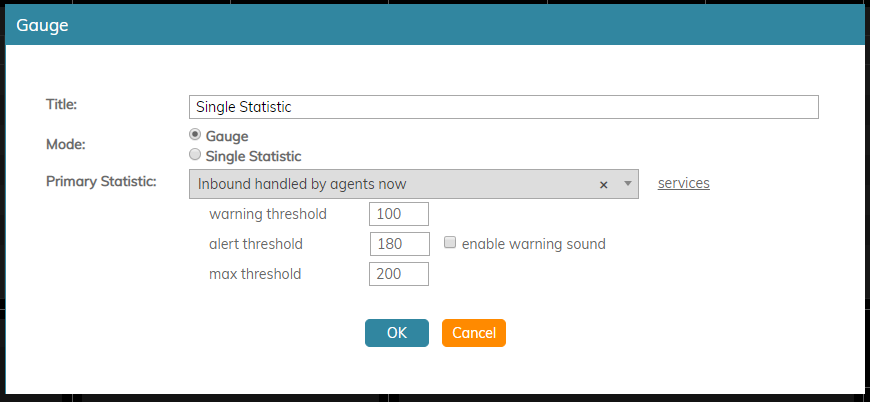Click the 'Single Statistic' radio label text

(x=254, y=156)
